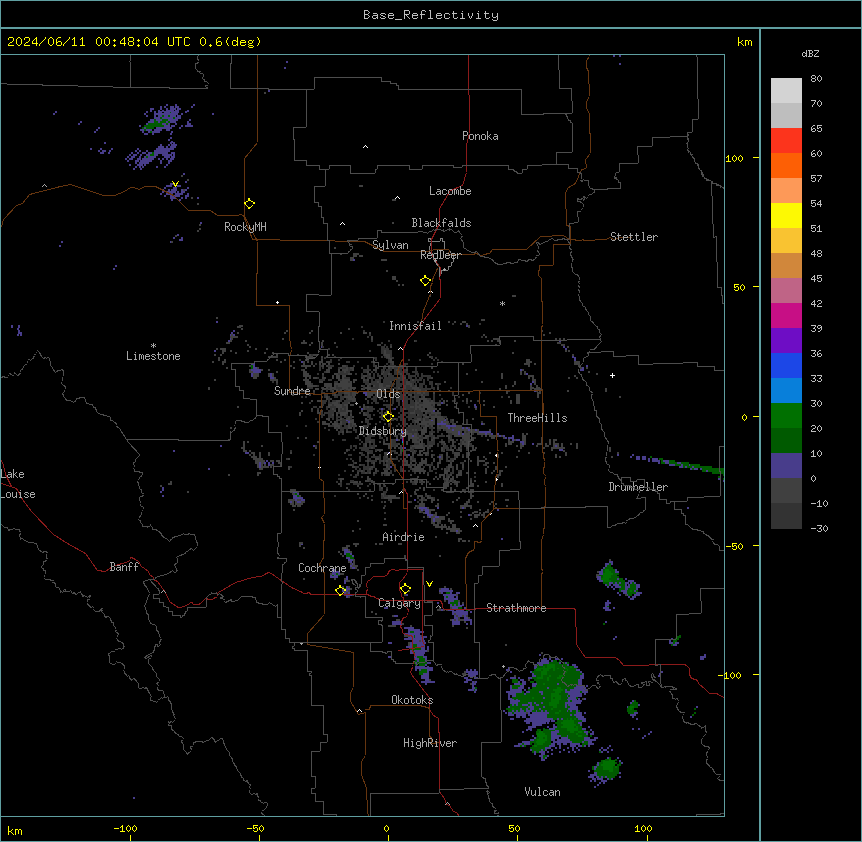Viewport: 862px width, 842px height.
Task: Click the Vulcan town label
Action: pos(543,792)
